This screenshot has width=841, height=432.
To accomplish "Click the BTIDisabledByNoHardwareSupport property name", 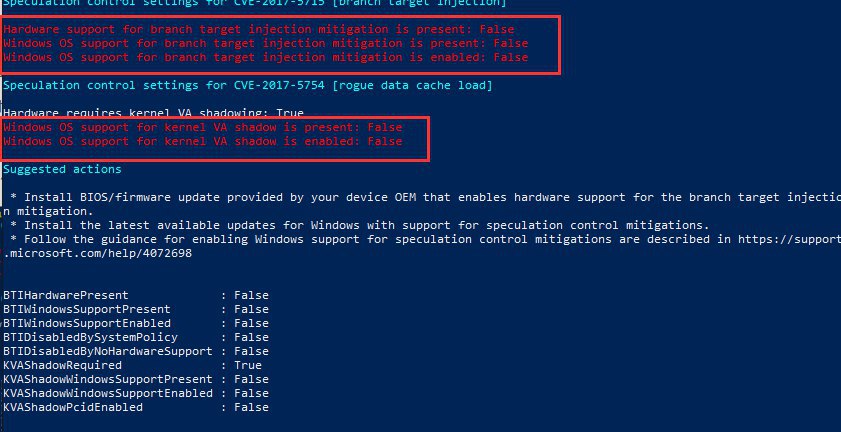I will tap(107, 351).
